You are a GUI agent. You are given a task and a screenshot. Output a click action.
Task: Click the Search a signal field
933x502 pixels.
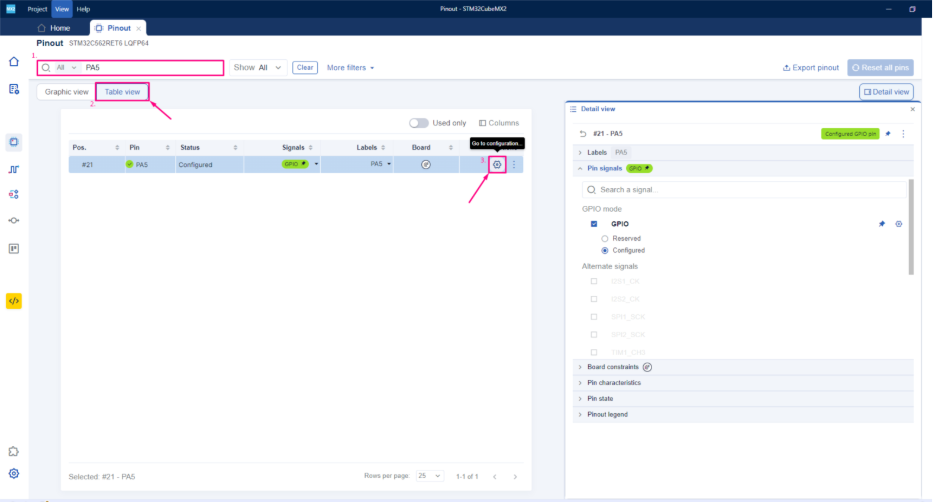coord(744,190)
